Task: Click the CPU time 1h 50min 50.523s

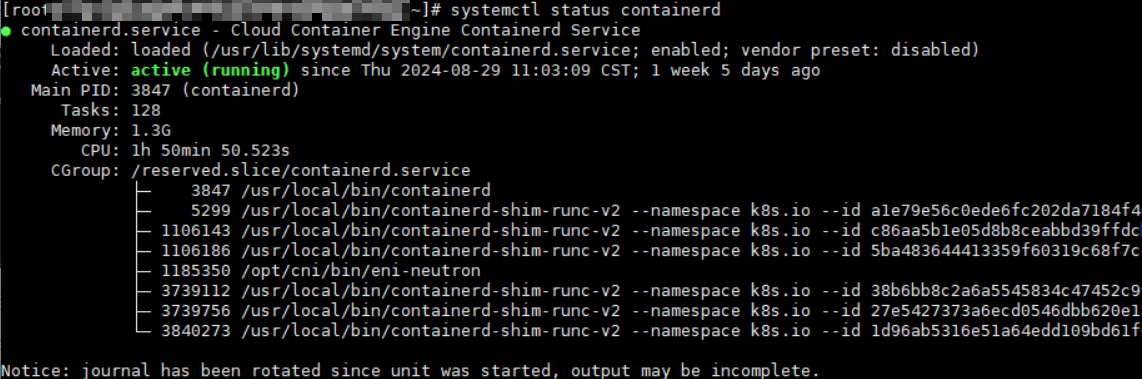Action: 210,151
